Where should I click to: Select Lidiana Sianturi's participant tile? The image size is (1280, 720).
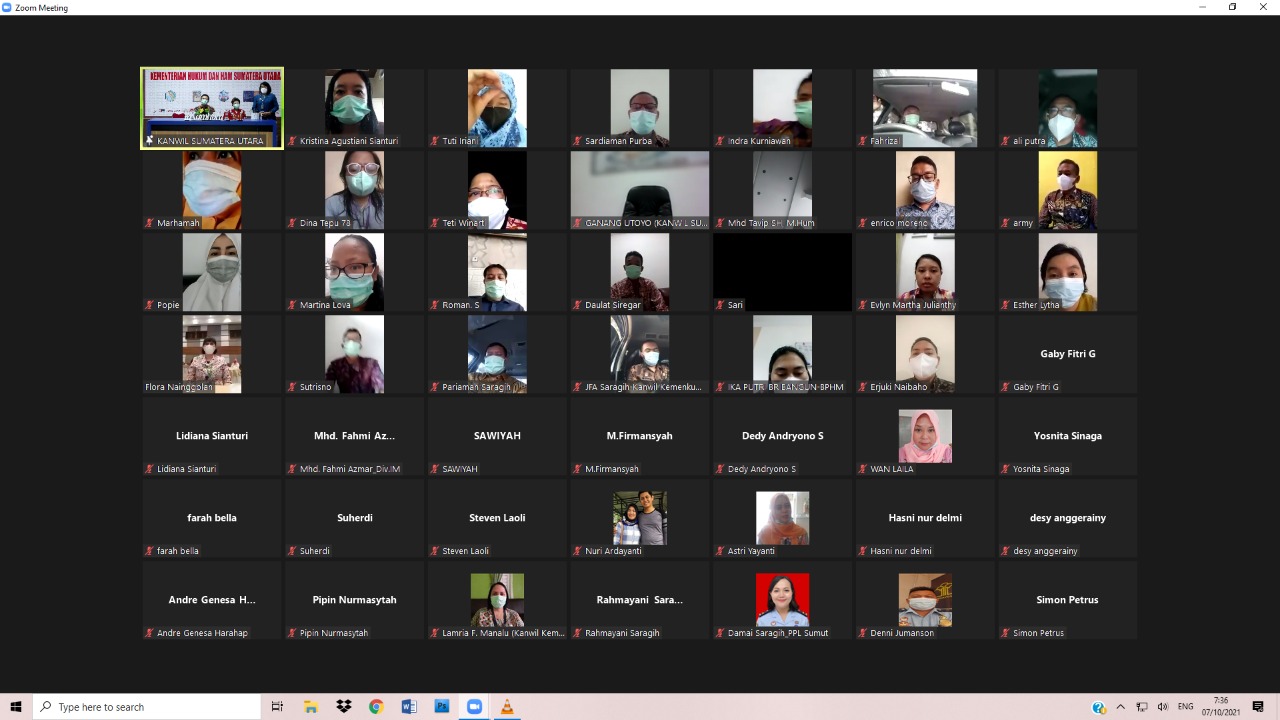(x=212, y=436)
